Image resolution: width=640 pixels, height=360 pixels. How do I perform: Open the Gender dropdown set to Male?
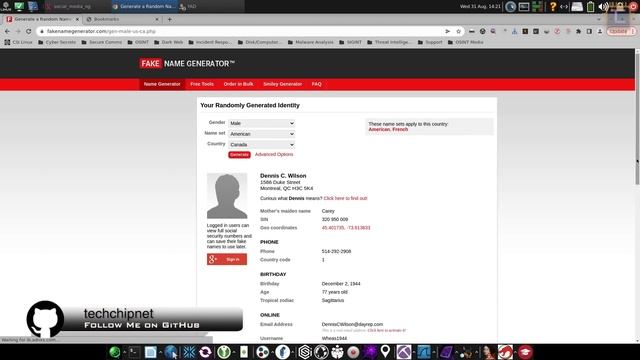pyautogui.click(x=261, y=123)
